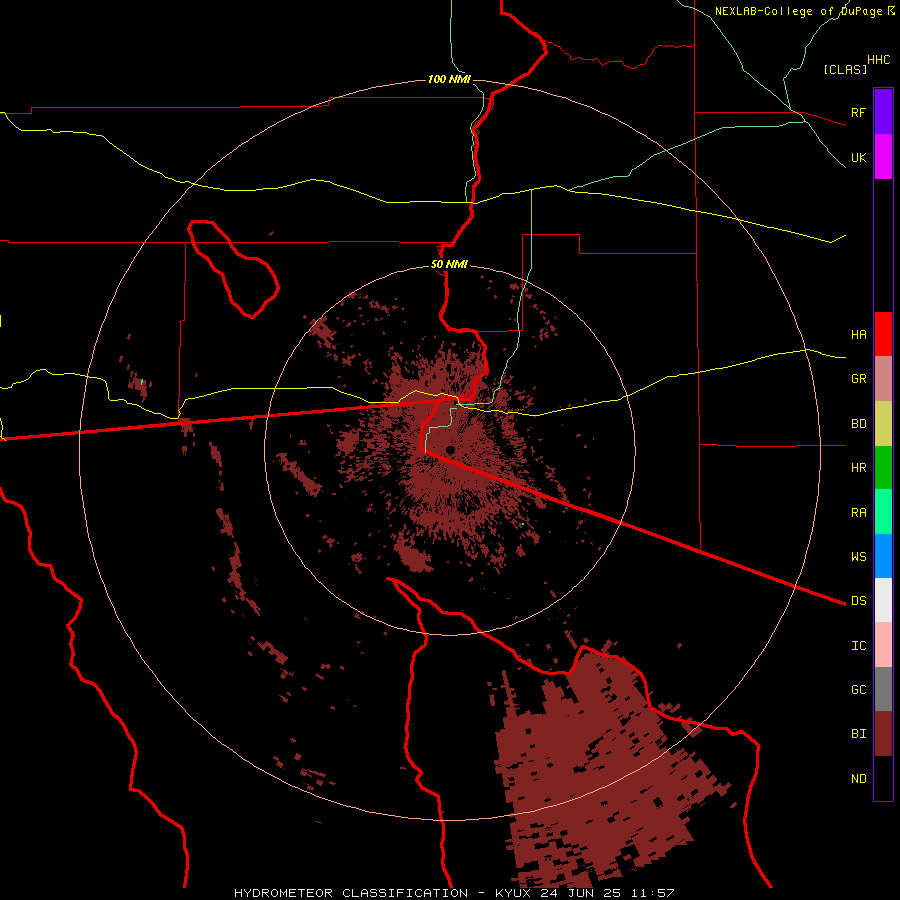This screenshot has height=900, width=900.
Task: Click the BI dark red swatch
Action: point(883,734)
